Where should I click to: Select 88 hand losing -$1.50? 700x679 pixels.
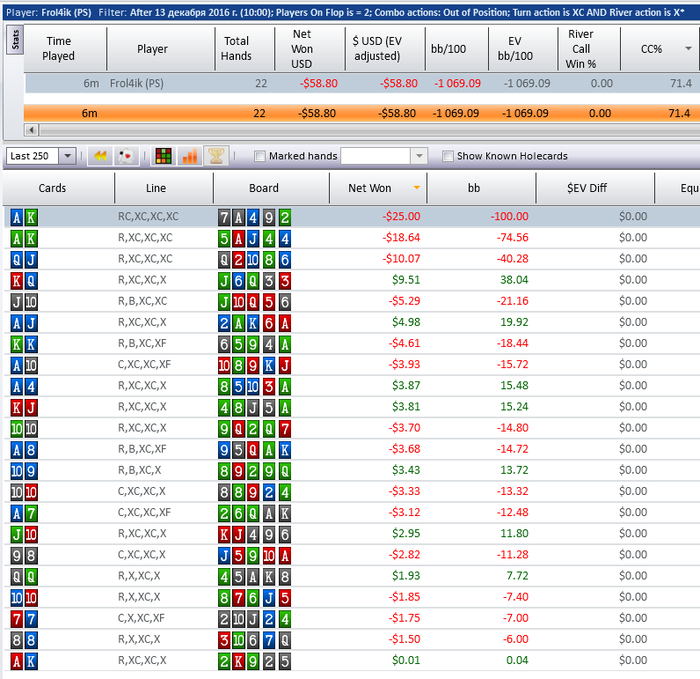(352, 640)
